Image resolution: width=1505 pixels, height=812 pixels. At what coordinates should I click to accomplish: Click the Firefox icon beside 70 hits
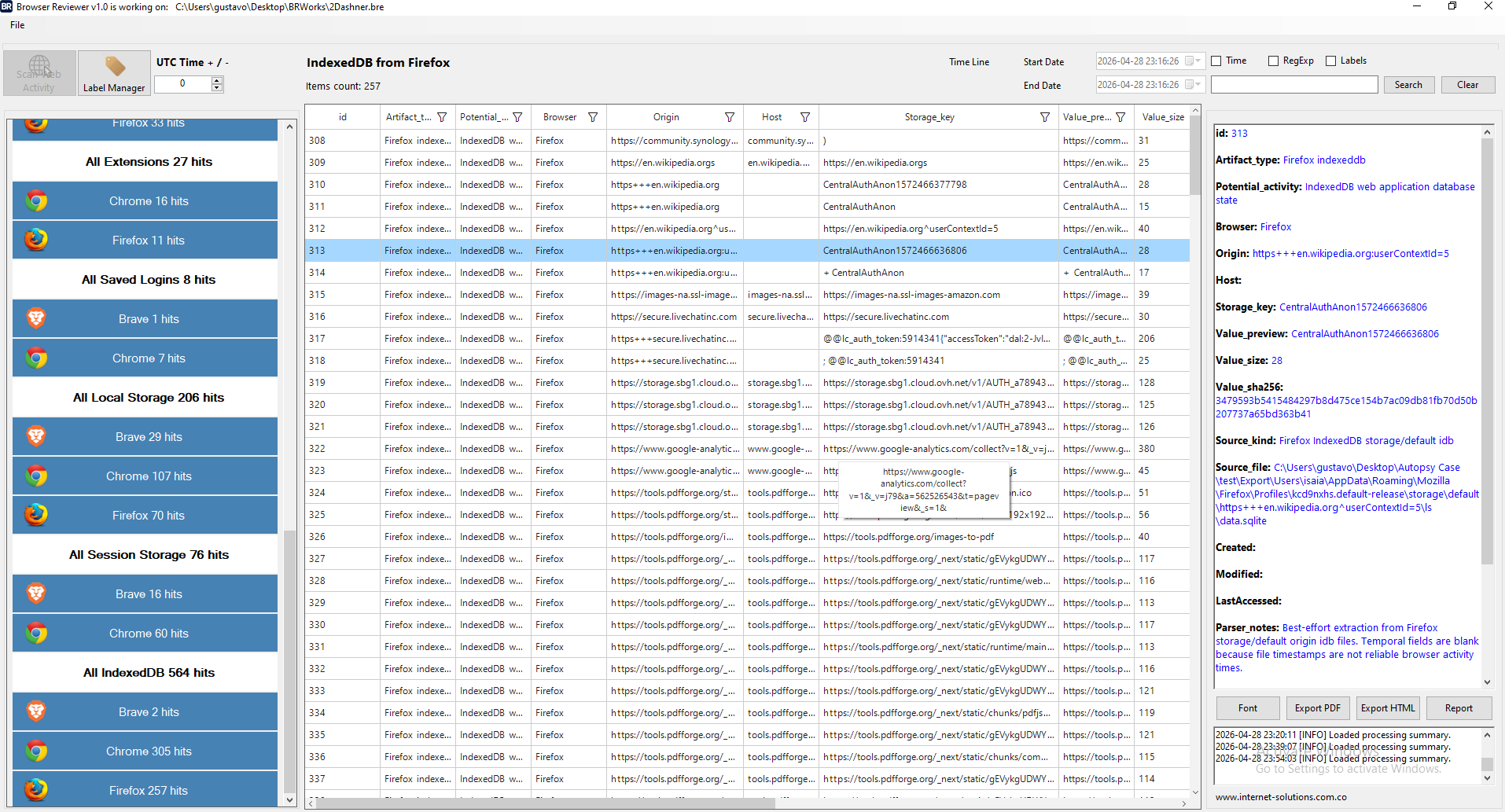point(36,515)
